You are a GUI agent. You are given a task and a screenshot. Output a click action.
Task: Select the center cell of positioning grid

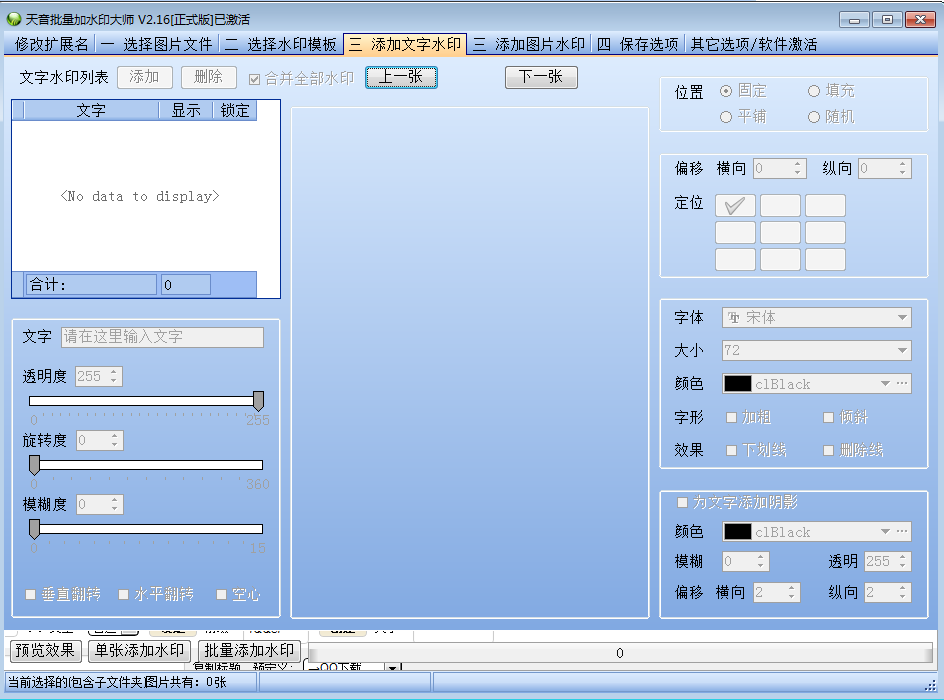pos(780,233)
